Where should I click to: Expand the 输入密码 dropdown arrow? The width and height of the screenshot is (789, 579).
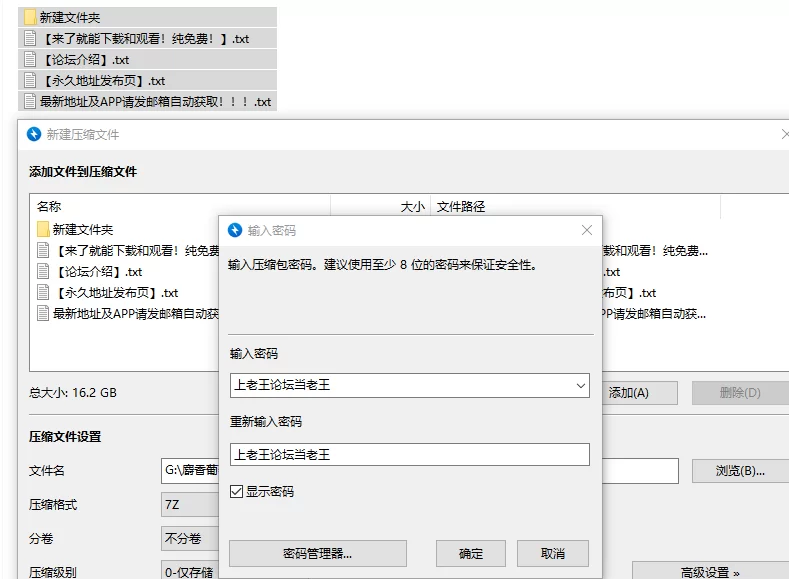click(580, 385)
